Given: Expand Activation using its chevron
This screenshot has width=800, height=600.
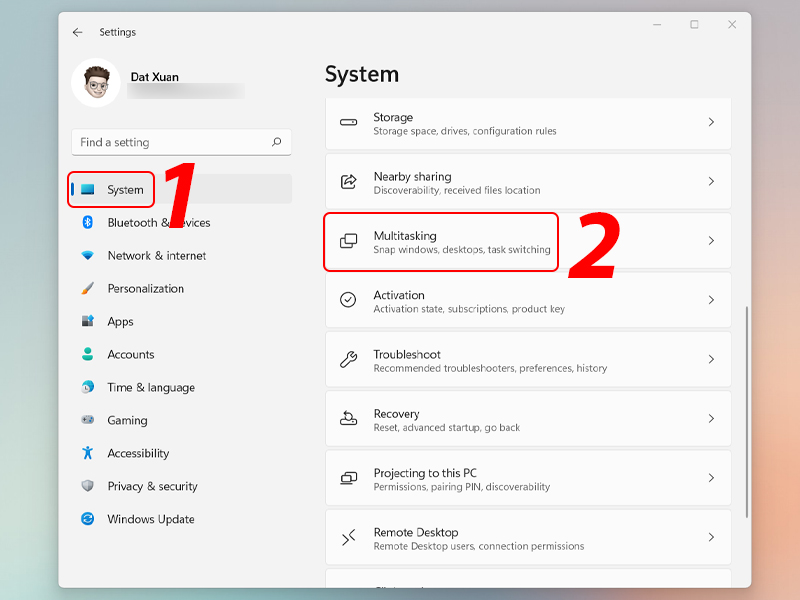Looking at the screenshot, I should coord(711,299).
